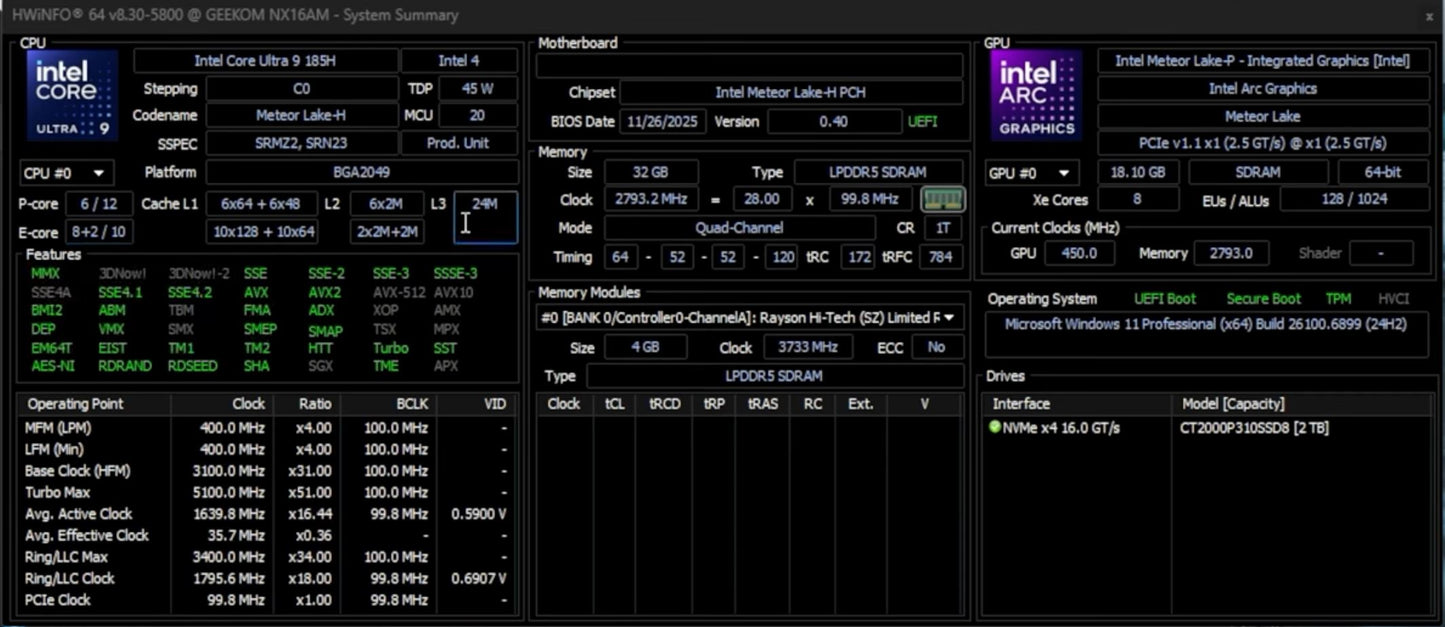Click the VID column header
This screenshot has height=627, width=1445.
[476, 404]
